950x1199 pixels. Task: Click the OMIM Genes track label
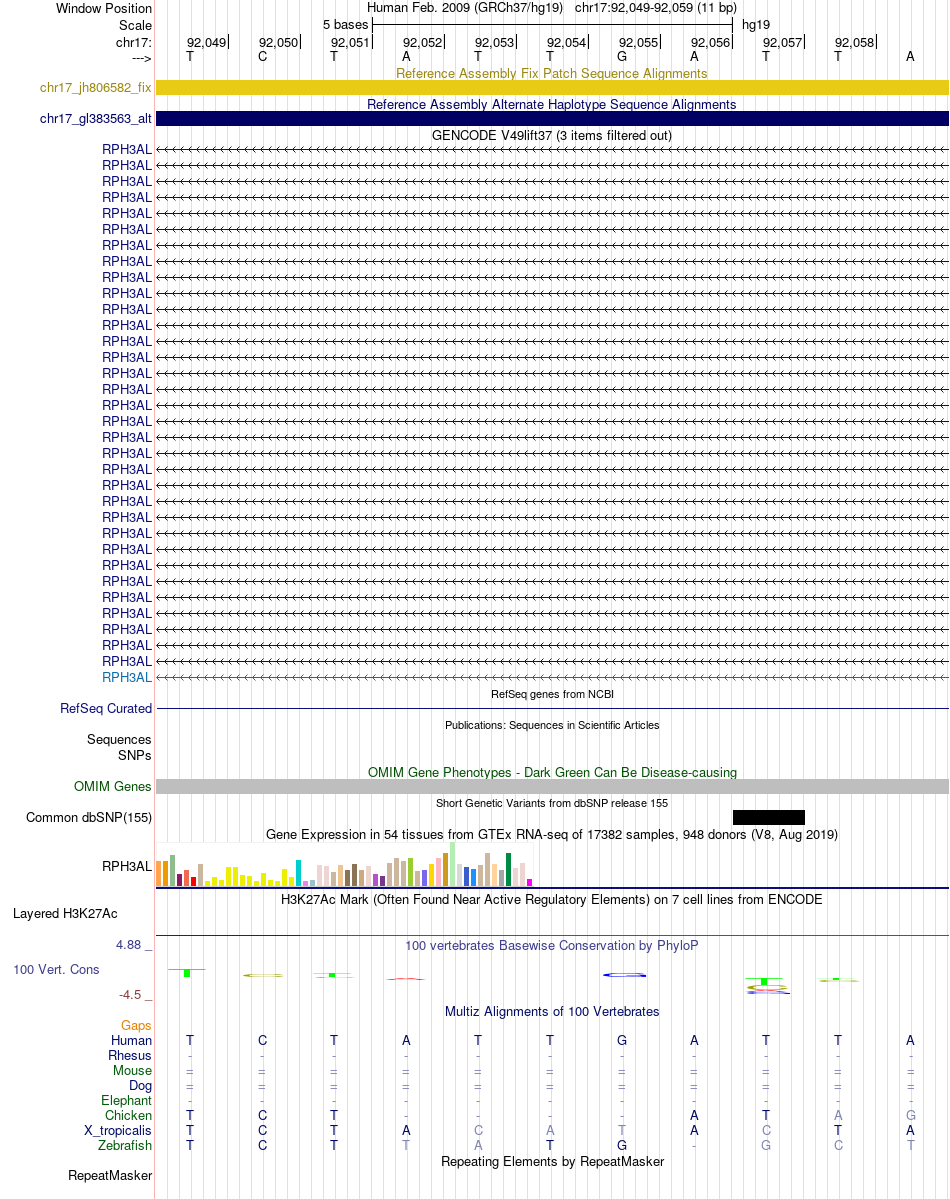point(112,787)
